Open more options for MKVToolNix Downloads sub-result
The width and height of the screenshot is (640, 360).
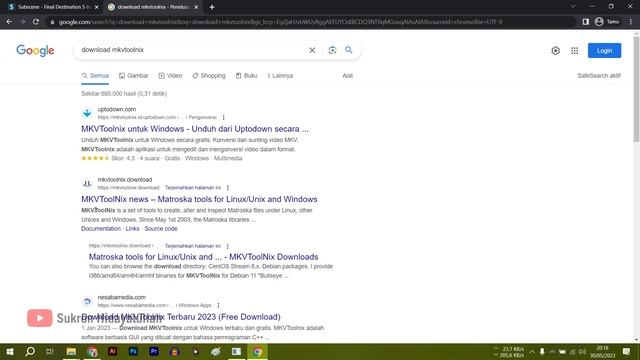coord(228,246)
